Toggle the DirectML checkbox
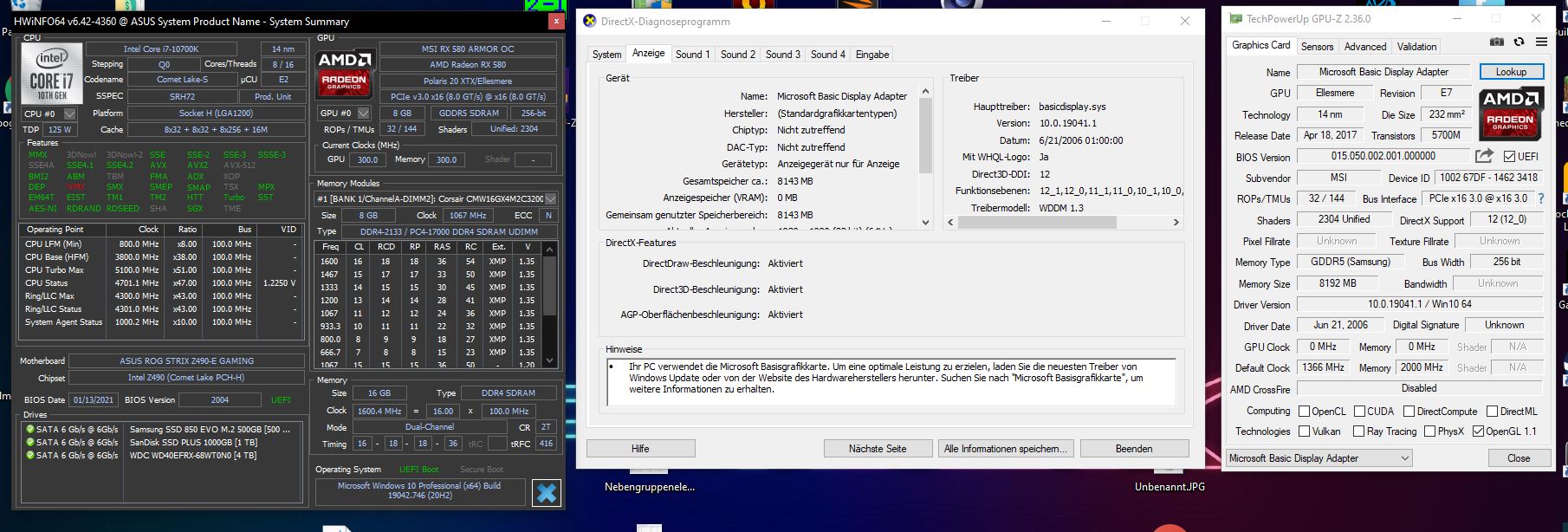The height and width of the screenshot is (532, 1568). [x=1493, y=412]
